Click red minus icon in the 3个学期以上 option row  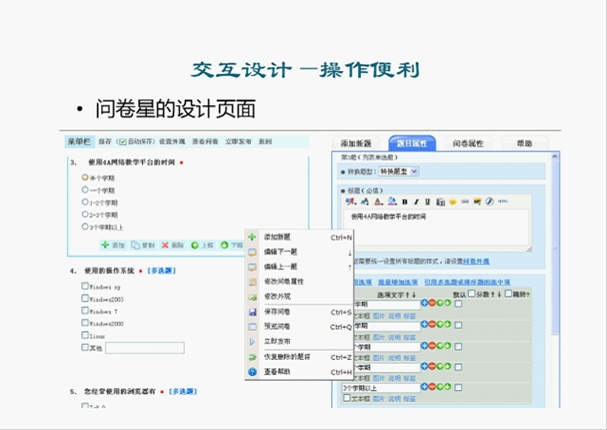(x=432, y=386)
